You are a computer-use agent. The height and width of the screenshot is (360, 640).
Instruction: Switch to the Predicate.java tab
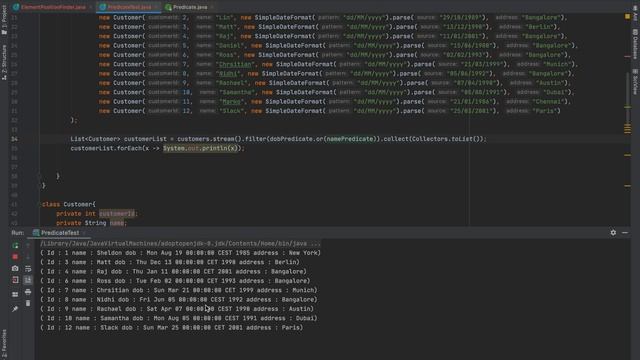click(x=190, y=7)
